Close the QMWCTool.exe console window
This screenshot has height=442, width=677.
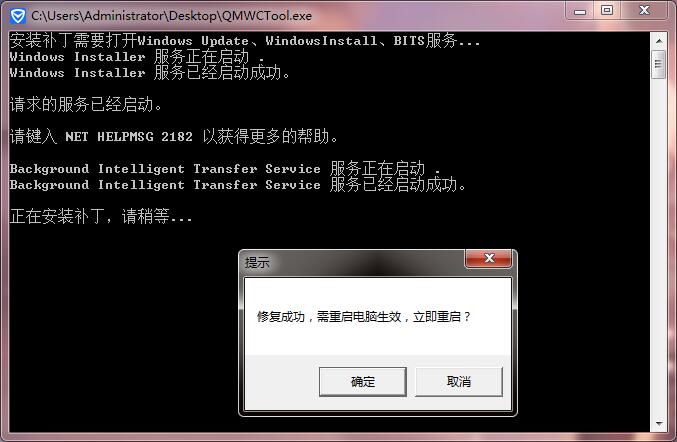point(644,10)
